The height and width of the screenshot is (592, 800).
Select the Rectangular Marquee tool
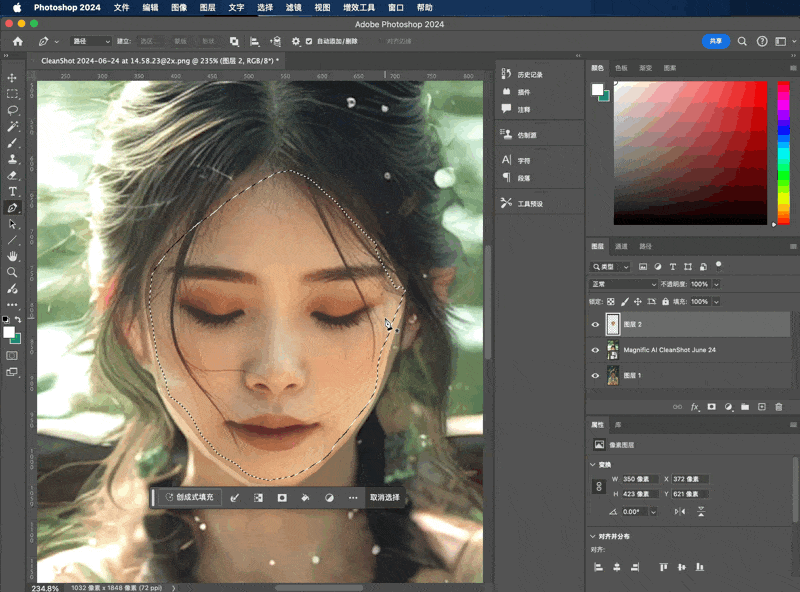point(12,94)
